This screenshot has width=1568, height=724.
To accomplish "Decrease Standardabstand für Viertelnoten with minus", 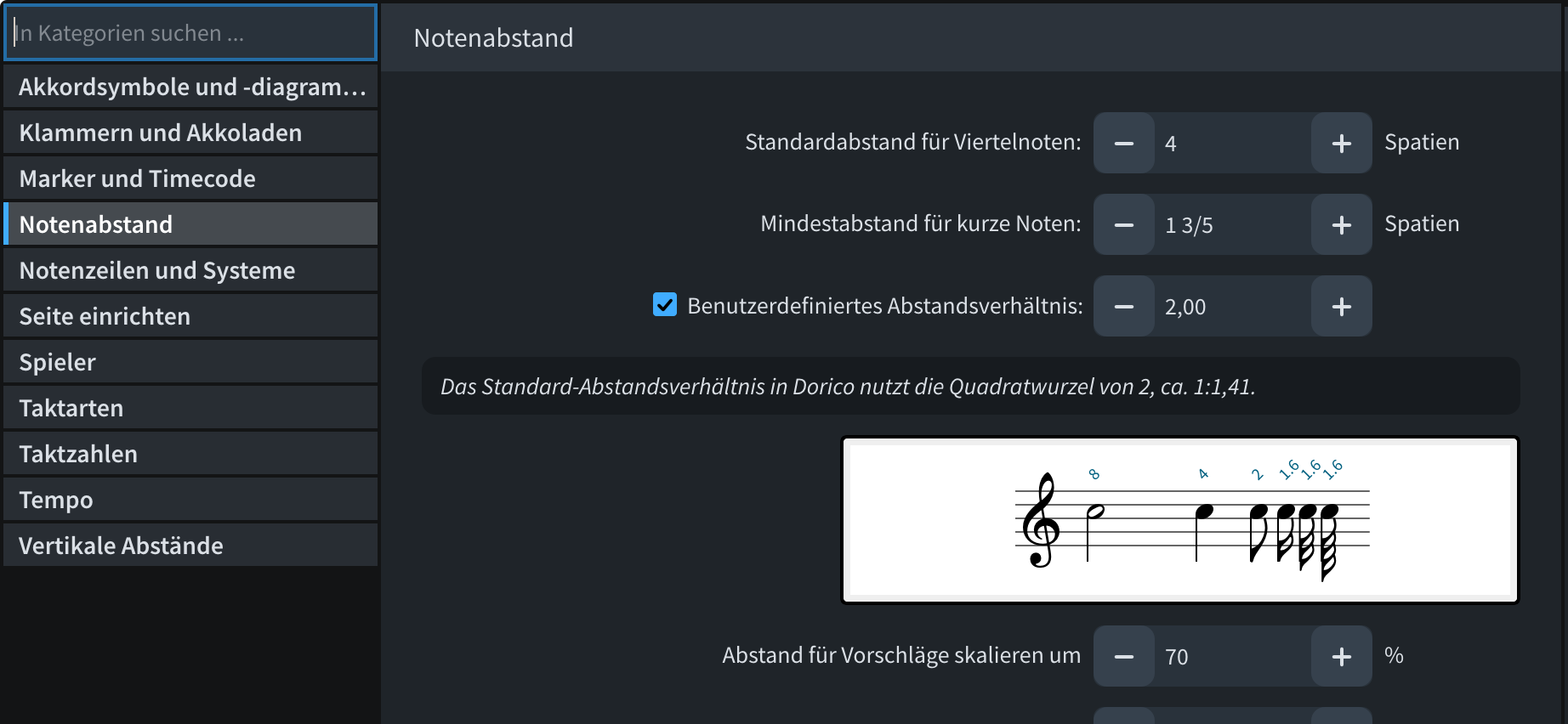I will 1123,144.
